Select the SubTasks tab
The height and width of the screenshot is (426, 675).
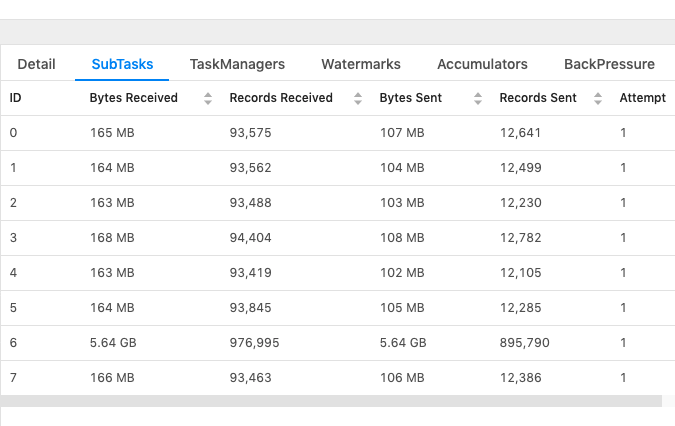tap(122, 64)
